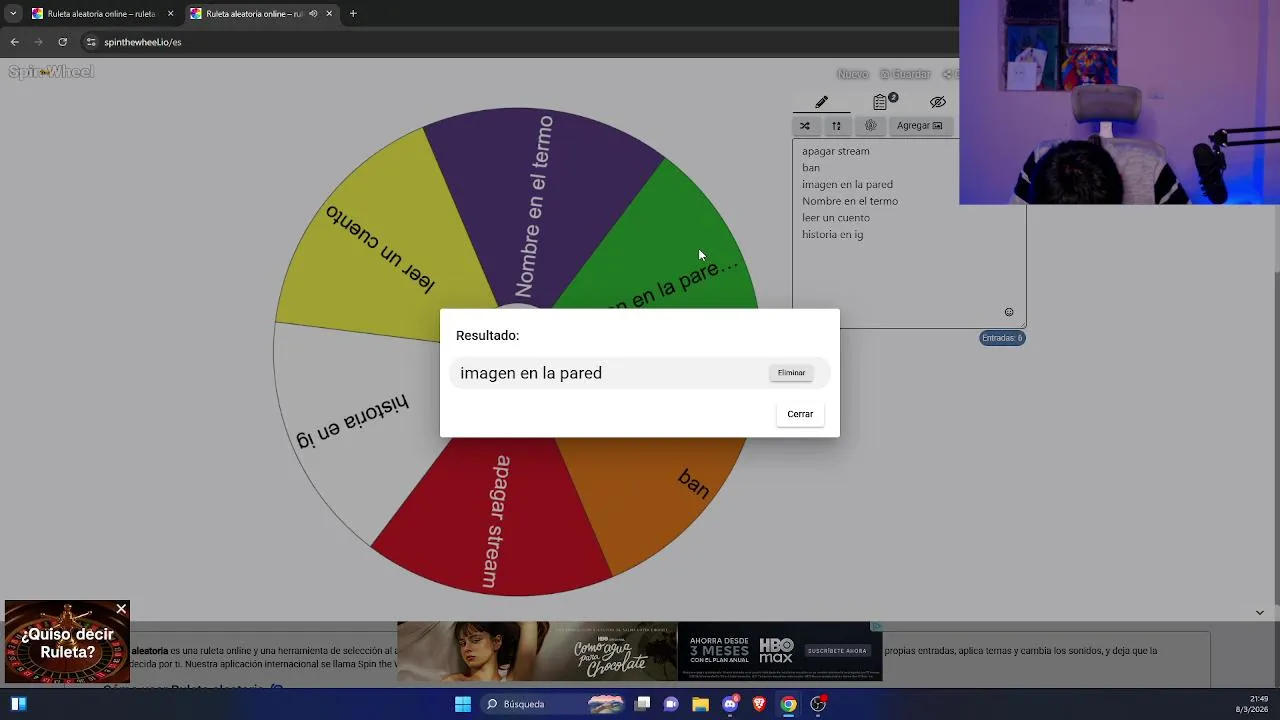Click Eliminar to remove the result entry
This screenshot has height=720, width=1280.
[x=791, y=373]
